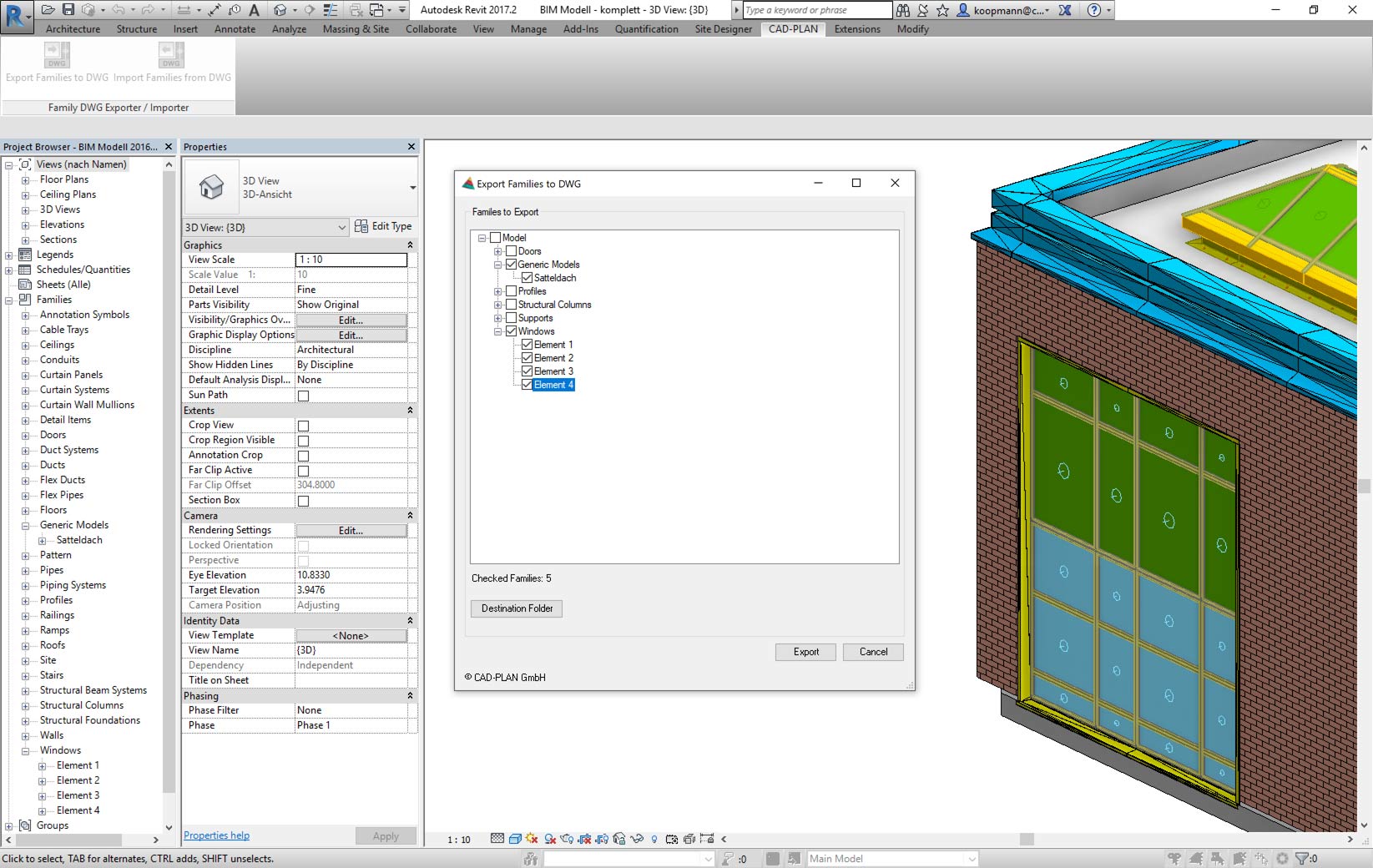This screenshot has height=868, width=1373.
Task: Uncheck Element 2 in Windows export list
Action: (x=527, y=358)
